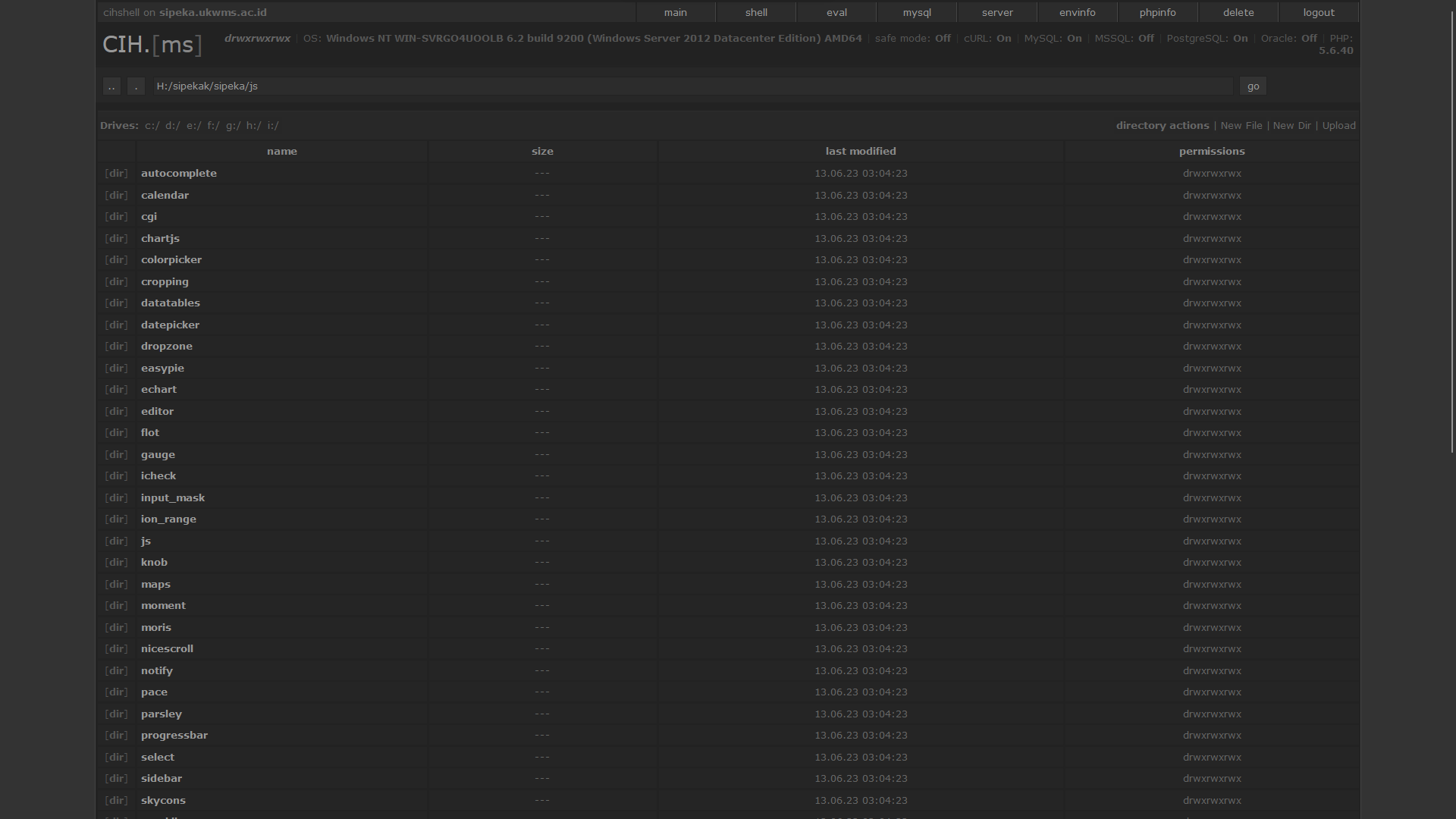This screenshot has width=1456, height=819.
Task: Click the permissions column header
Action: 1212,152
